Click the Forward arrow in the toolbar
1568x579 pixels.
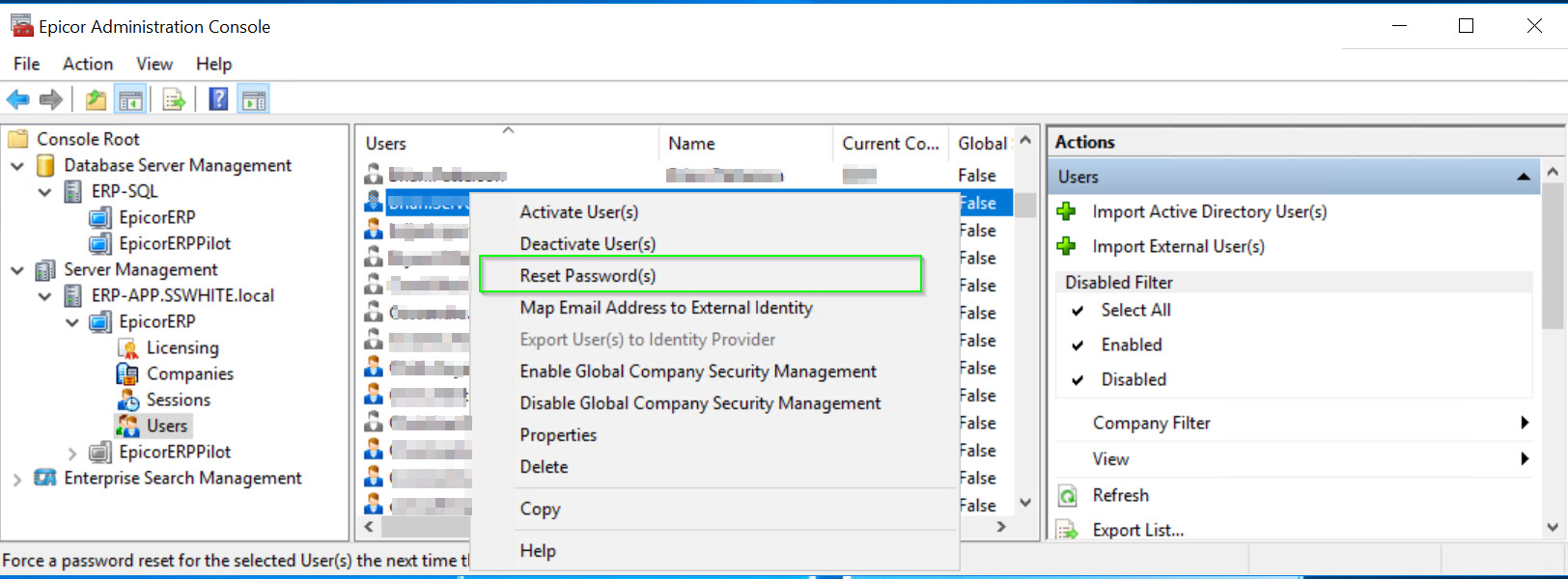pyautogui.click(x=51, y=99)
